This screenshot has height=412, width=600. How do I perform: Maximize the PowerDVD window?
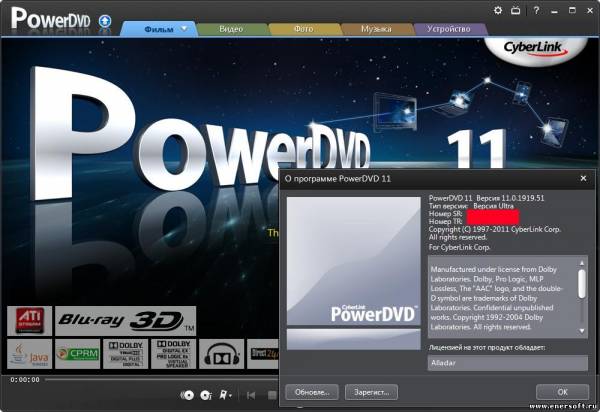pos(572,10)
